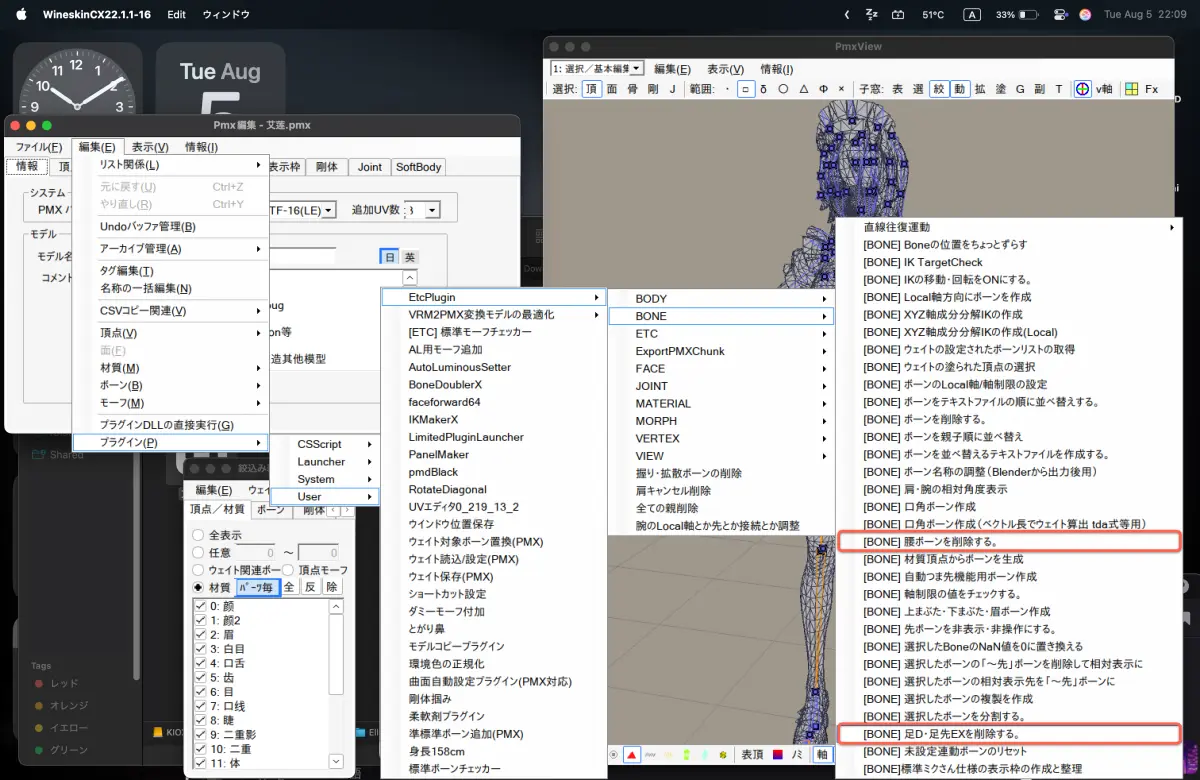Toggle the red triangle bone display icon
Viewport: 1200px width, 780px height.
click(x=631, y=754)
